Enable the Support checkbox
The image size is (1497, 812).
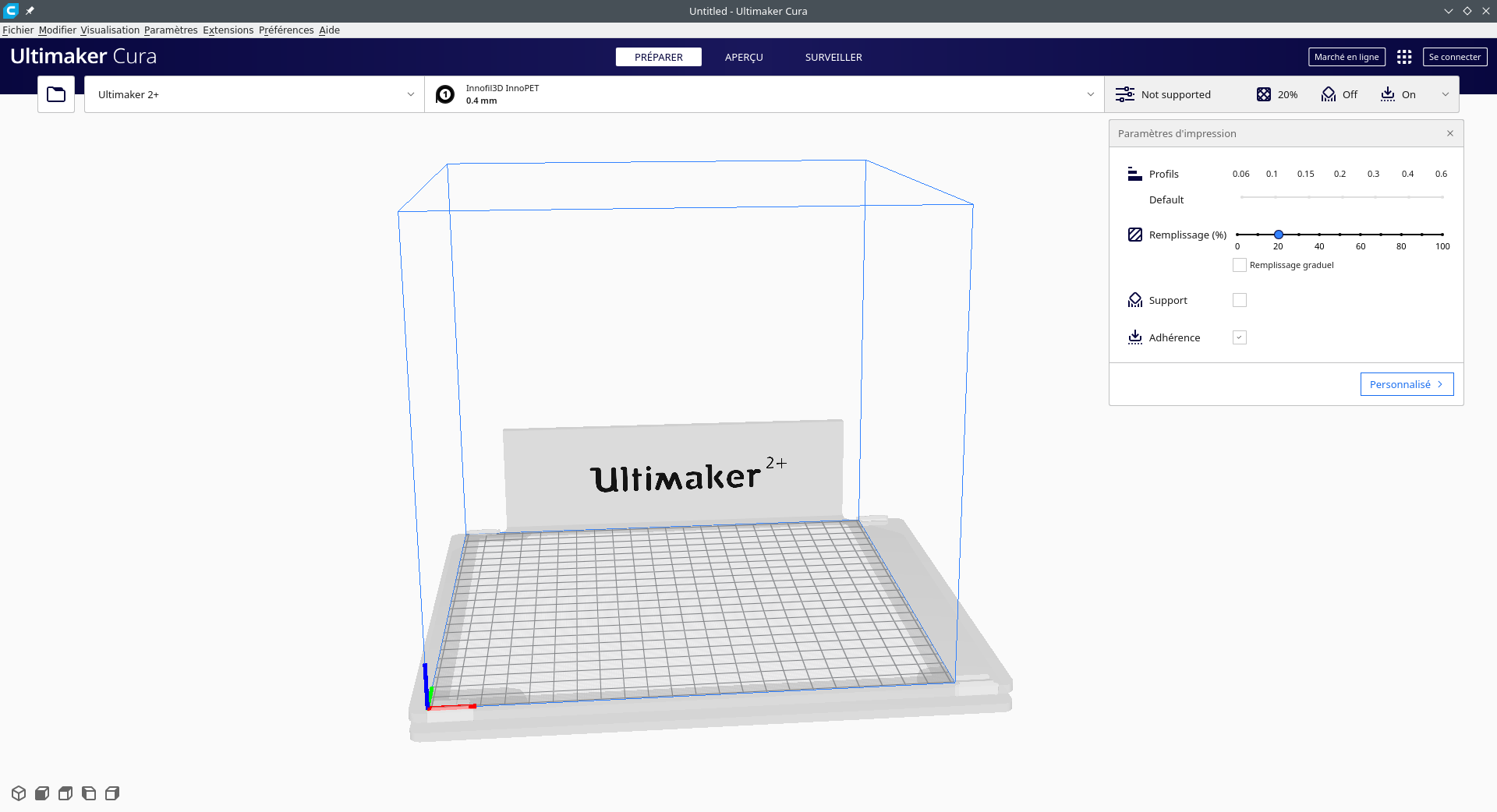(x=1240, y=300)
